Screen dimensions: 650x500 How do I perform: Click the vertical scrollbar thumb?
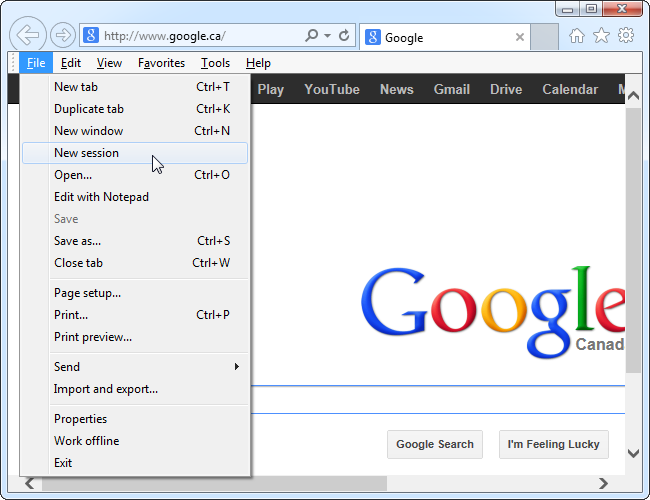coord(633,240)
